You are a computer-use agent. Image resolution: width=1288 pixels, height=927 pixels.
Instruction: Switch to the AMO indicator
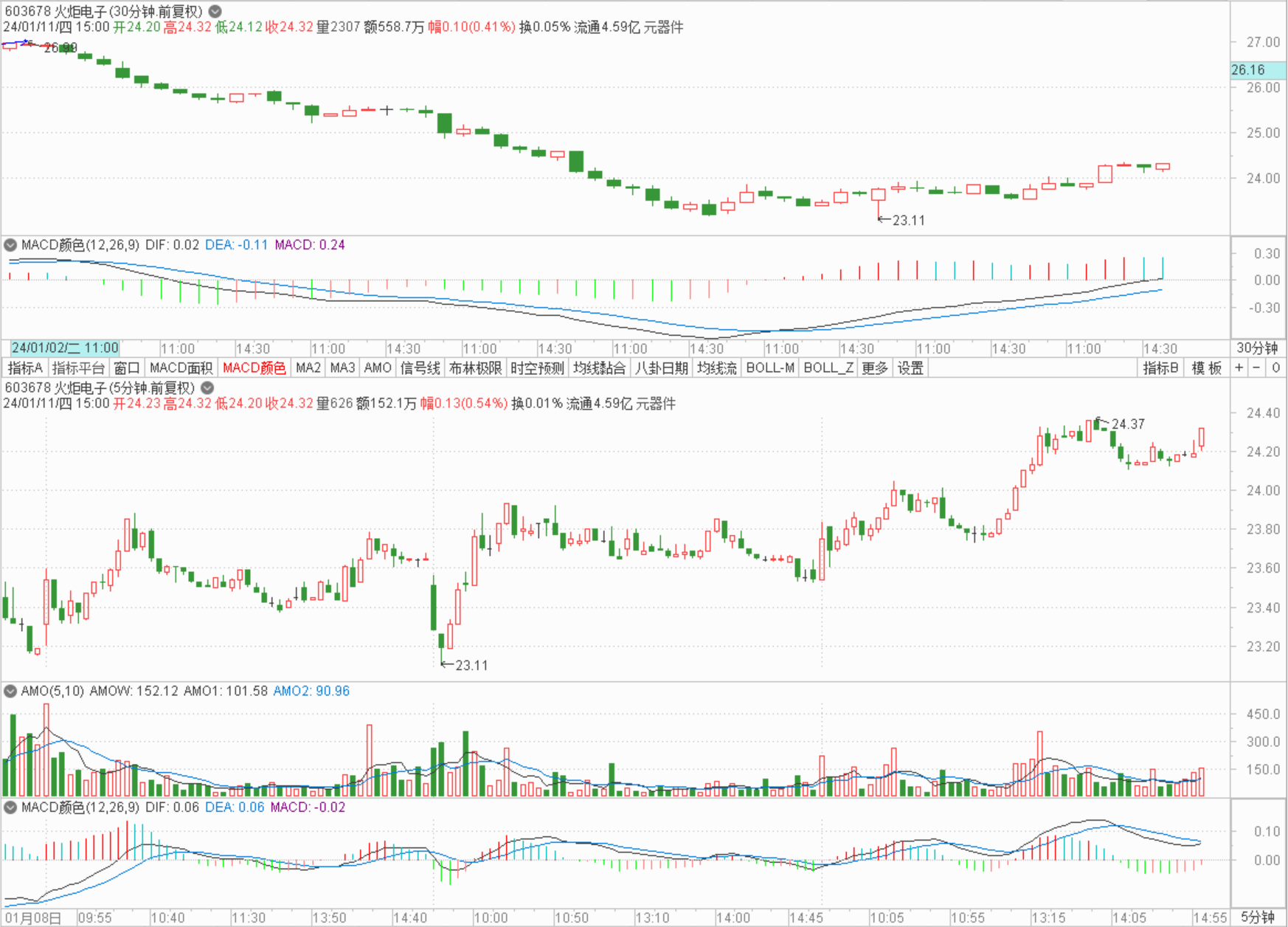(x=378, y=368)
